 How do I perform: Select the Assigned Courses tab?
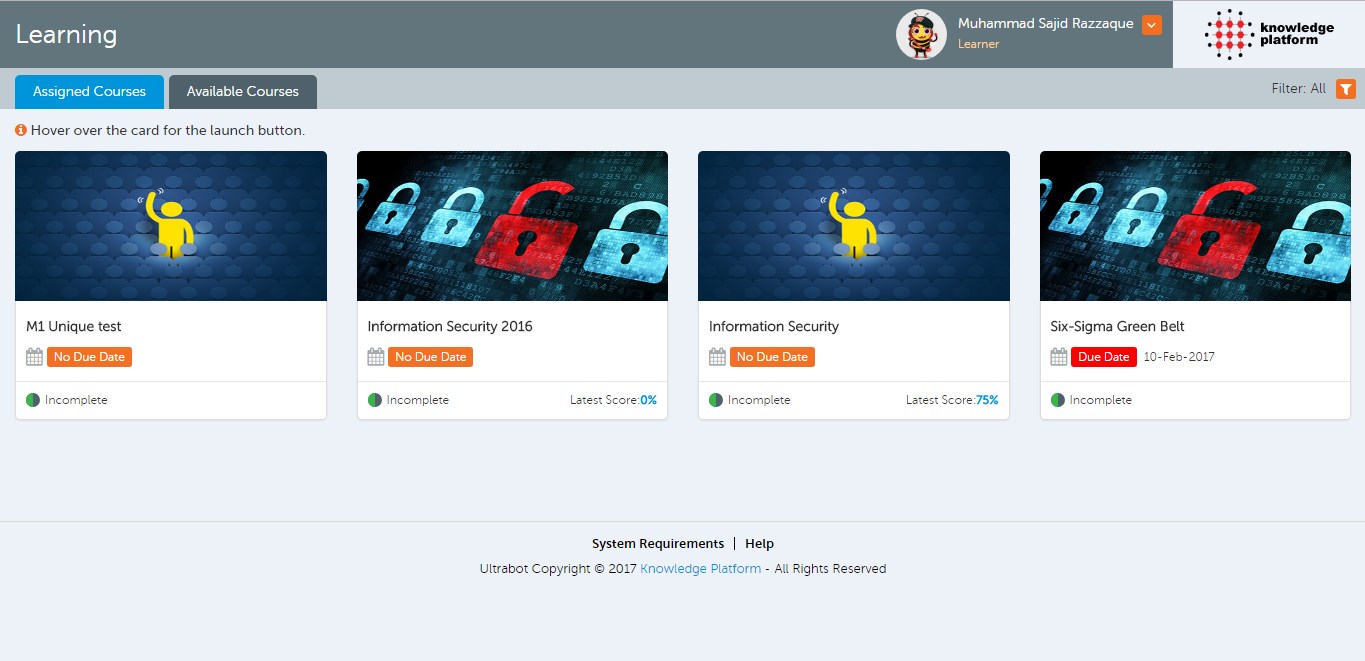[89, 91]
